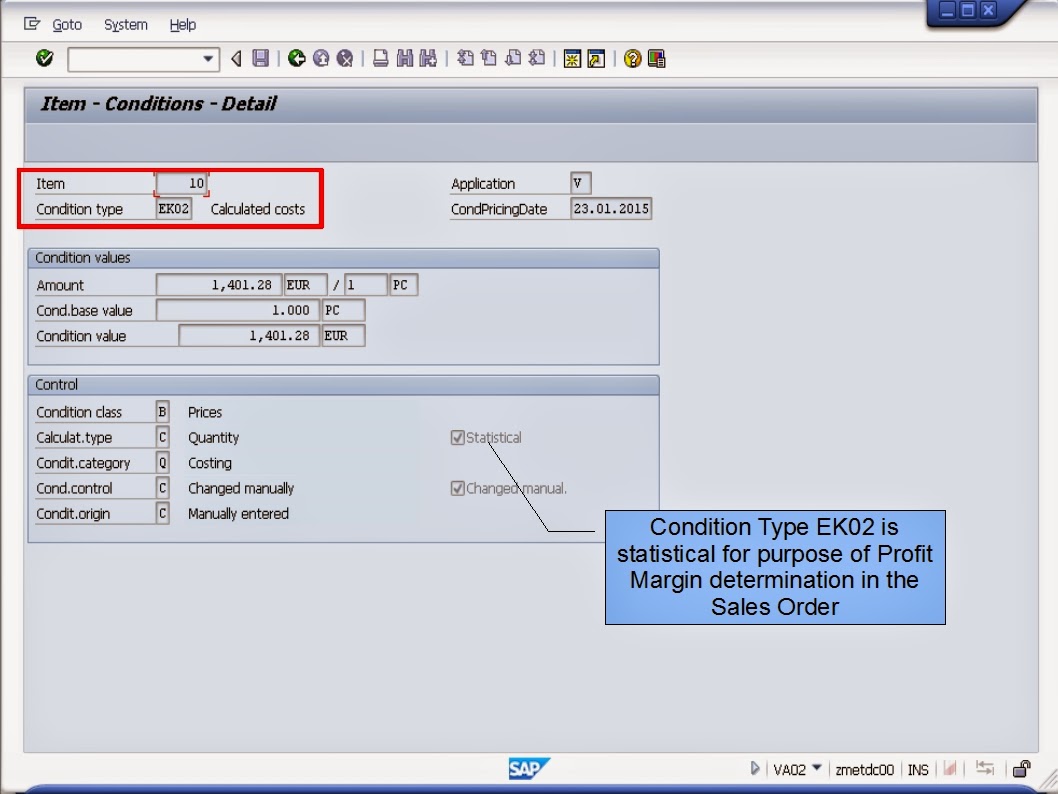Open the System menu
Viewport: 1058px width, 794px height.
click(x=125, y=24)
